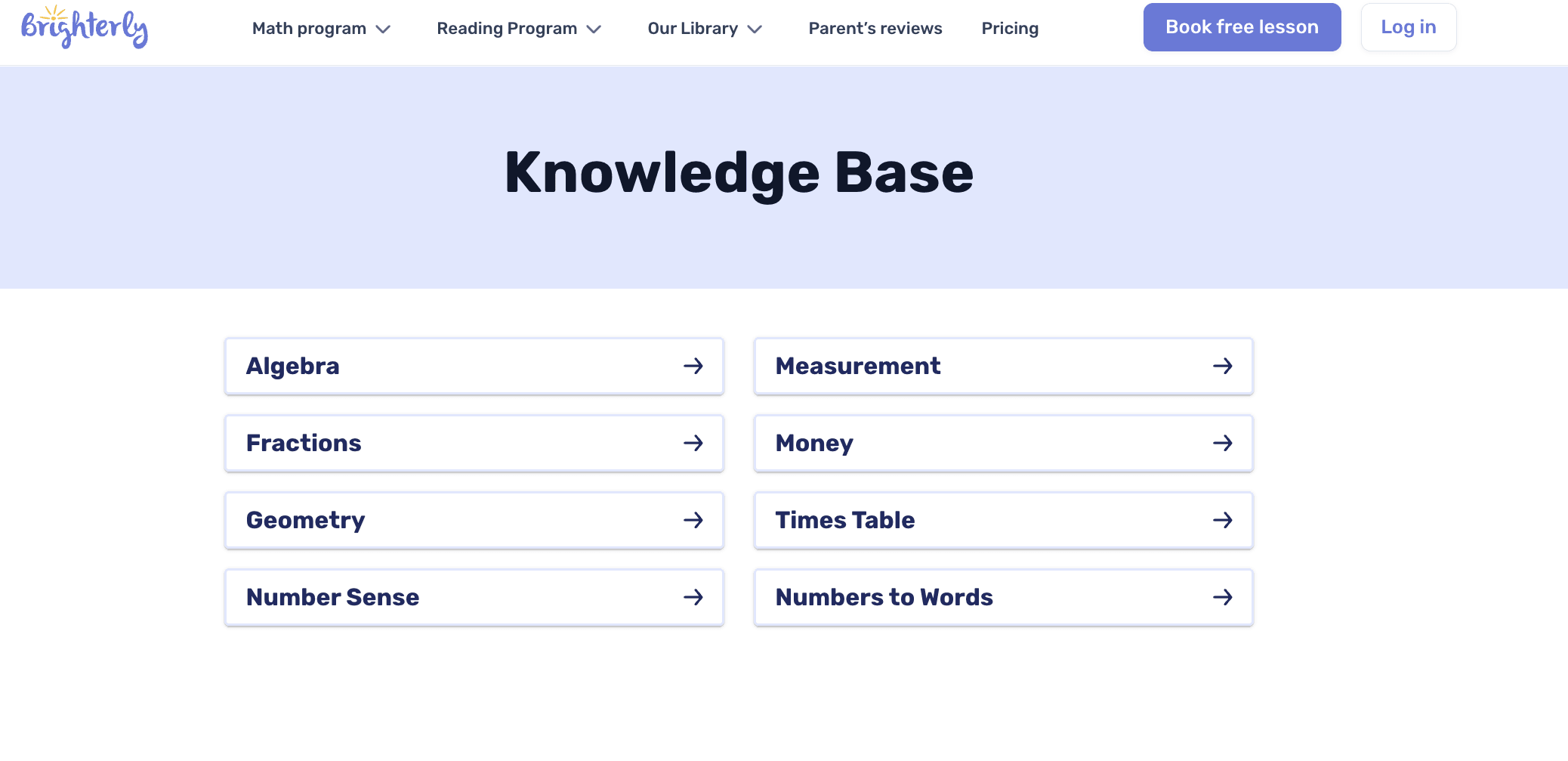
Task: Select the Money category text
Action: click(814, 444)
